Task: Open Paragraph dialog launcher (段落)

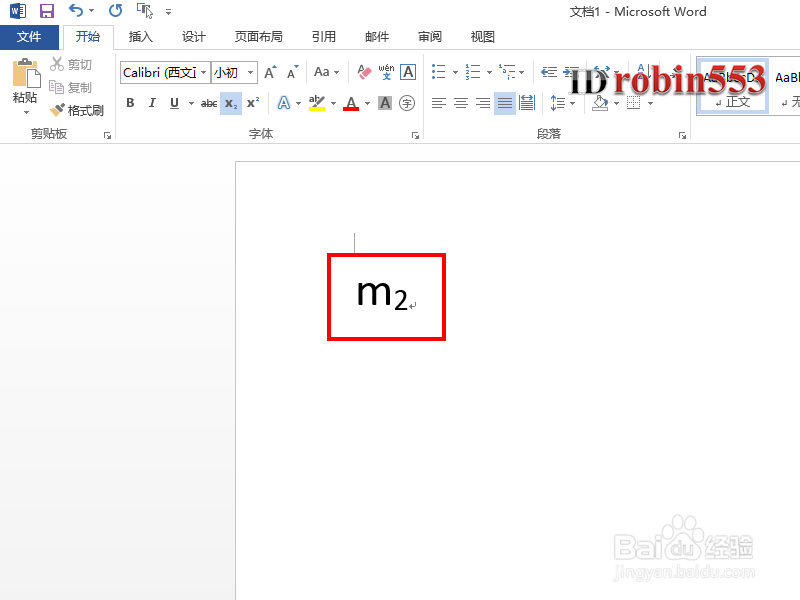Action: point(682,135)
